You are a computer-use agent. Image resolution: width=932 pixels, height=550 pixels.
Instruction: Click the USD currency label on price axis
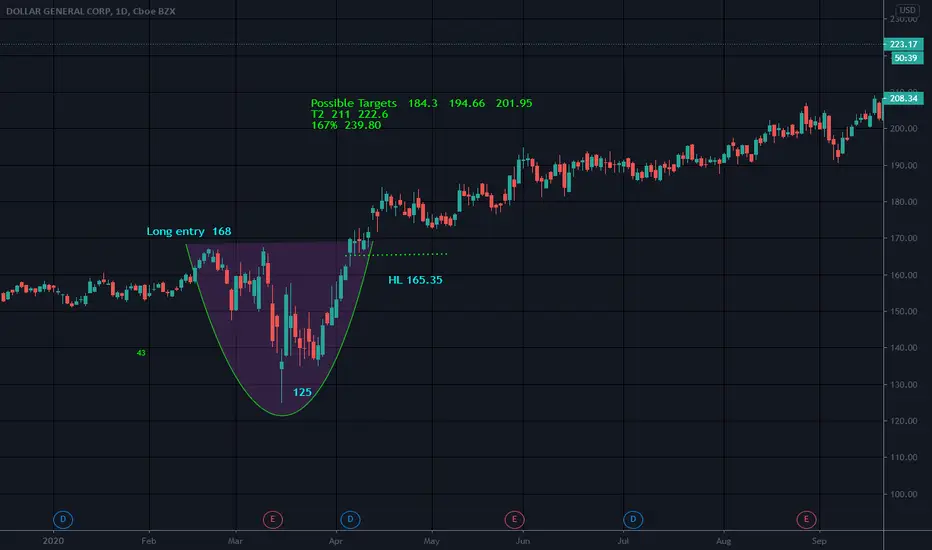pos(907,10)
